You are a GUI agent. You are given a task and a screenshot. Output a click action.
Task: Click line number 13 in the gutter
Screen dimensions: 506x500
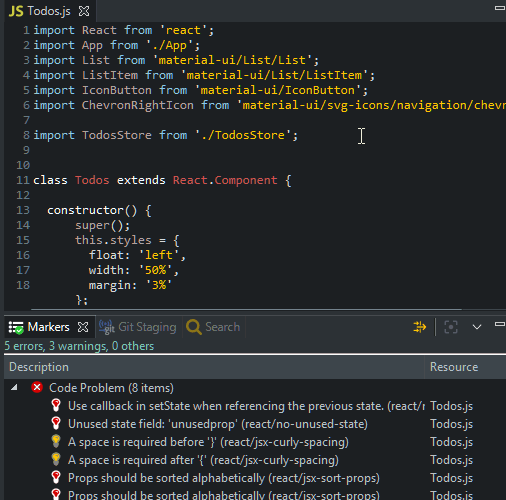click(23, 210)
